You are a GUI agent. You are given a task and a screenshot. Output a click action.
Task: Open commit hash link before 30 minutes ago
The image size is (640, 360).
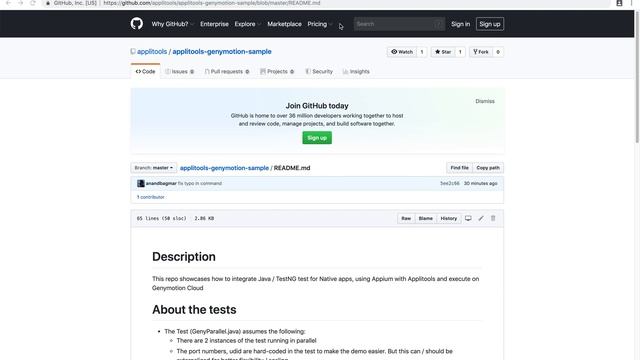coord(449,184)
